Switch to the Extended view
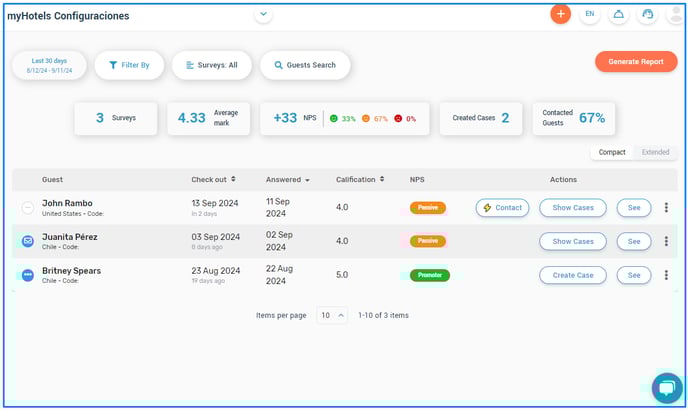 point(656,152)
